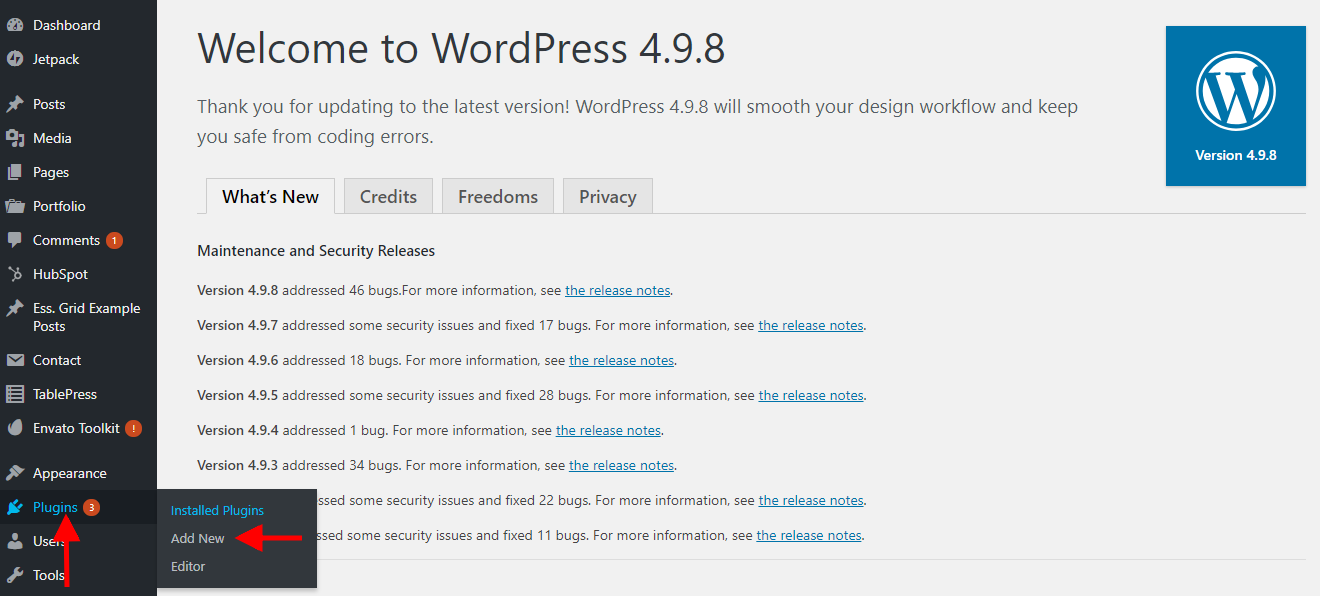Click the HubSpot sprocket icon

click(15, 274)
